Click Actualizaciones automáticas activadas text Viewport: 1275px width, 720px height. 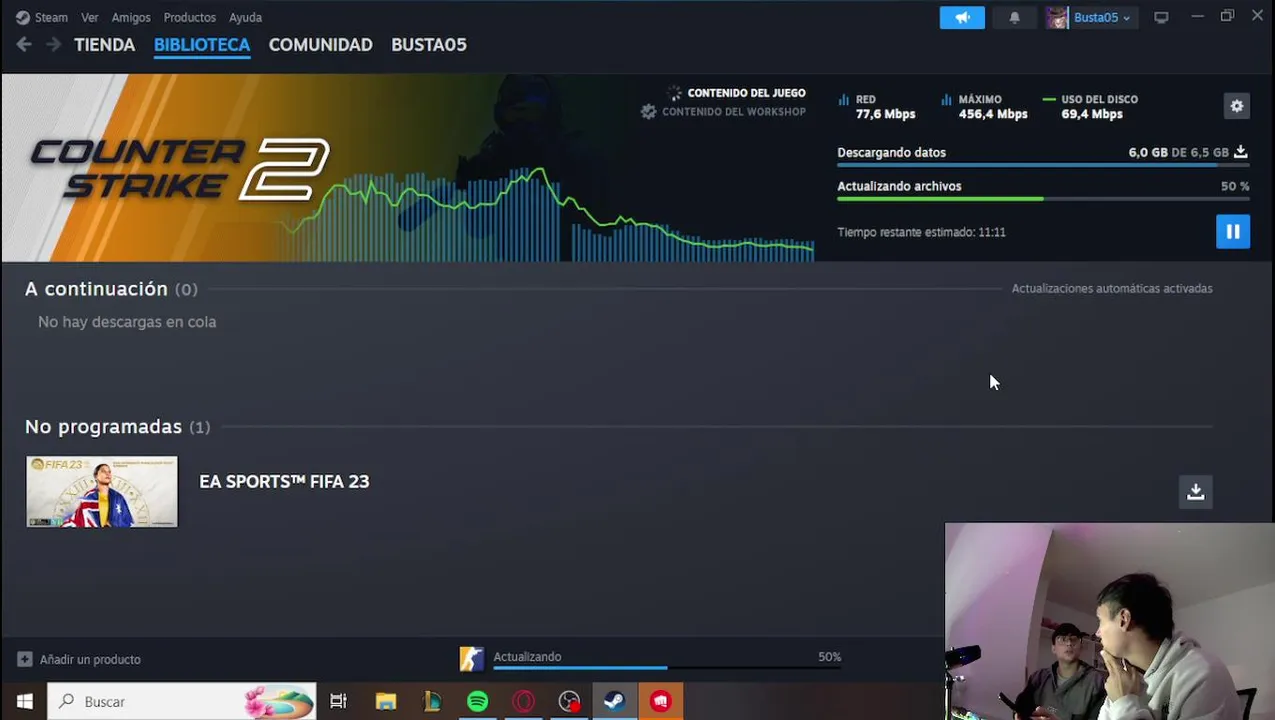[x=1112, y=289]
